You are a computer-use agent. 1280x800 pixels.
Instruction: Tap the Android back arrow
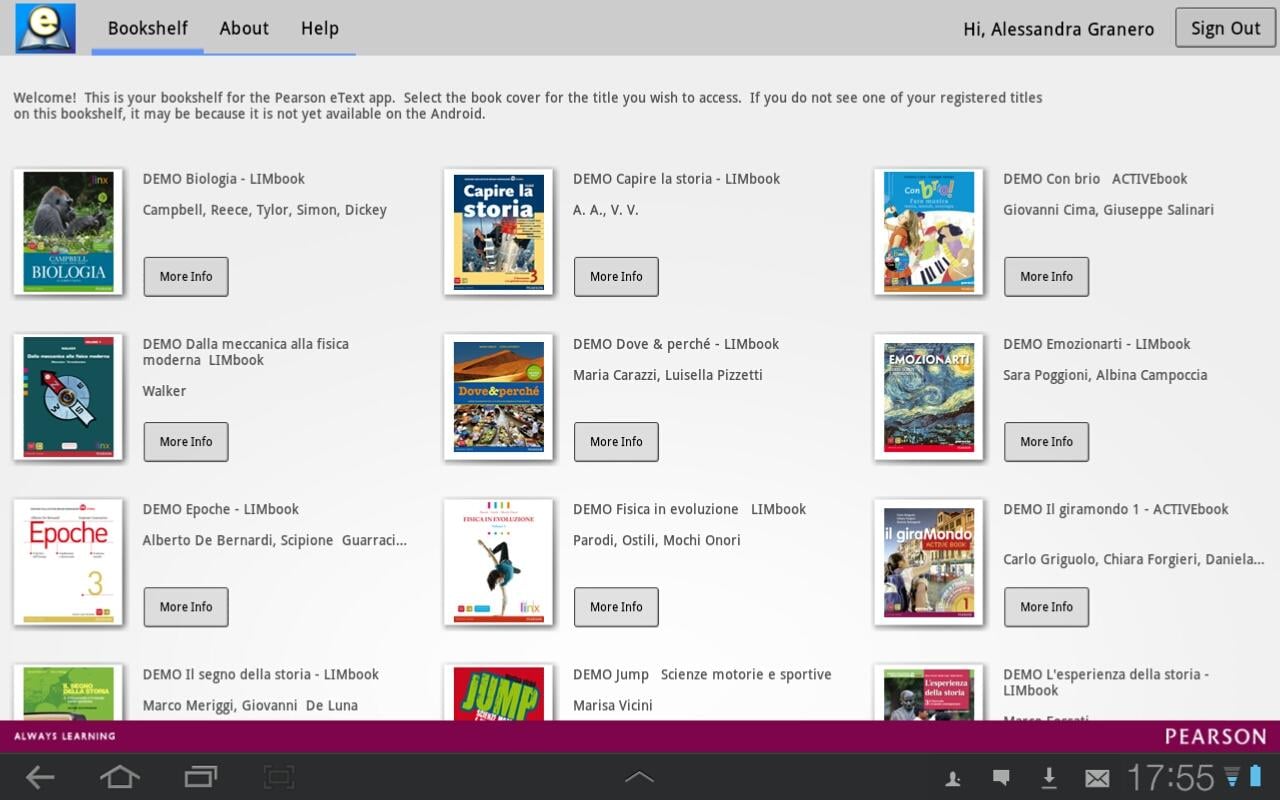40,777
